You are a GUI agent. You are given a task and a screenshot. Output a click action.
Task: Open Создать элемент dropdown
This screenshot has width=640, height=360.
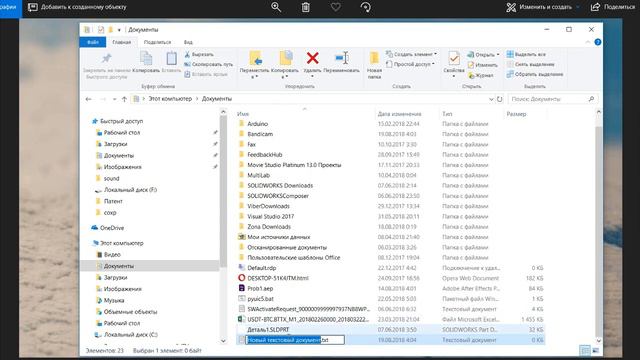[412, 54]
